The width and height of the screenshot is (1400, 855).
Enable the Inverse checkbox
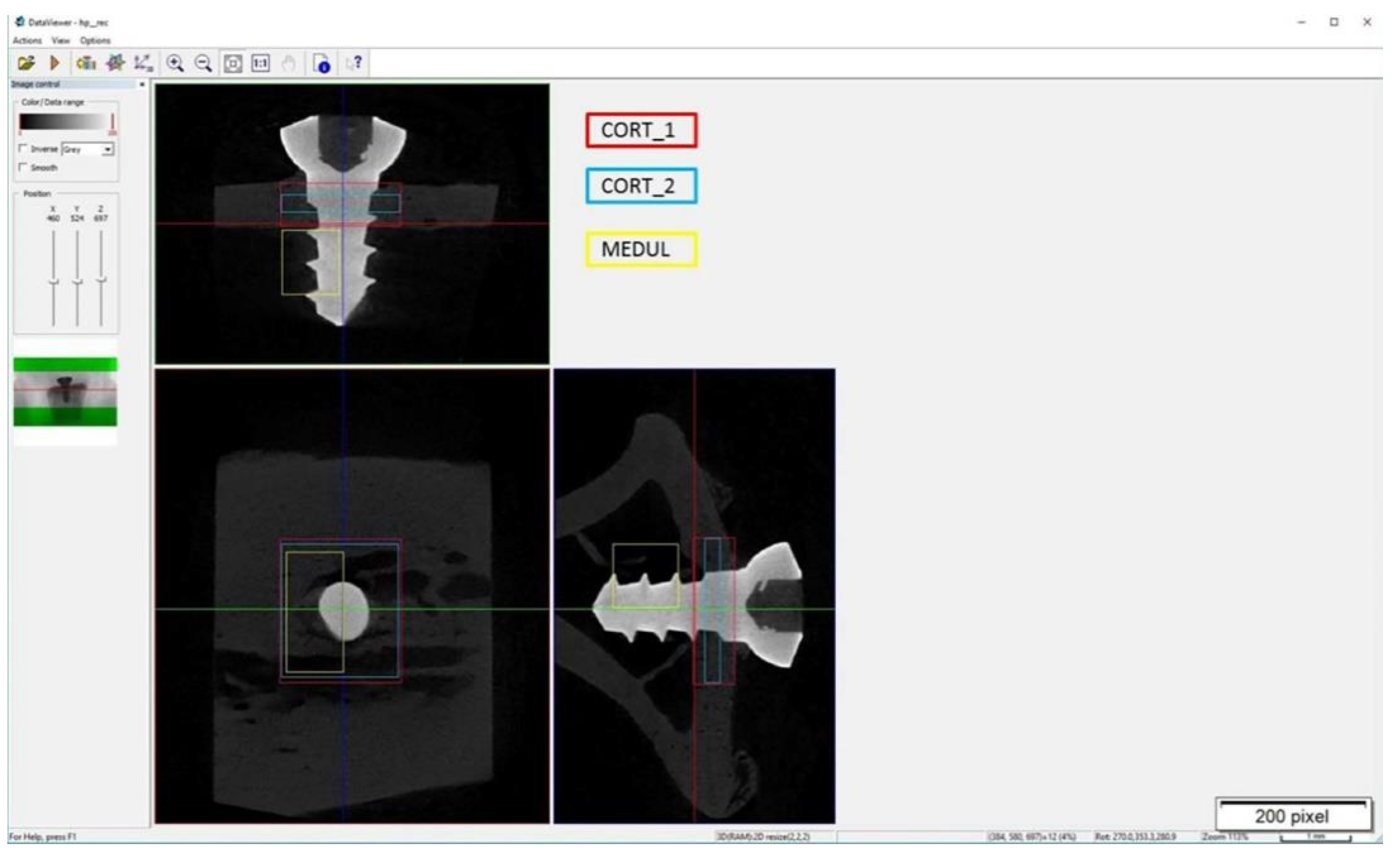[x=23, y=149]
